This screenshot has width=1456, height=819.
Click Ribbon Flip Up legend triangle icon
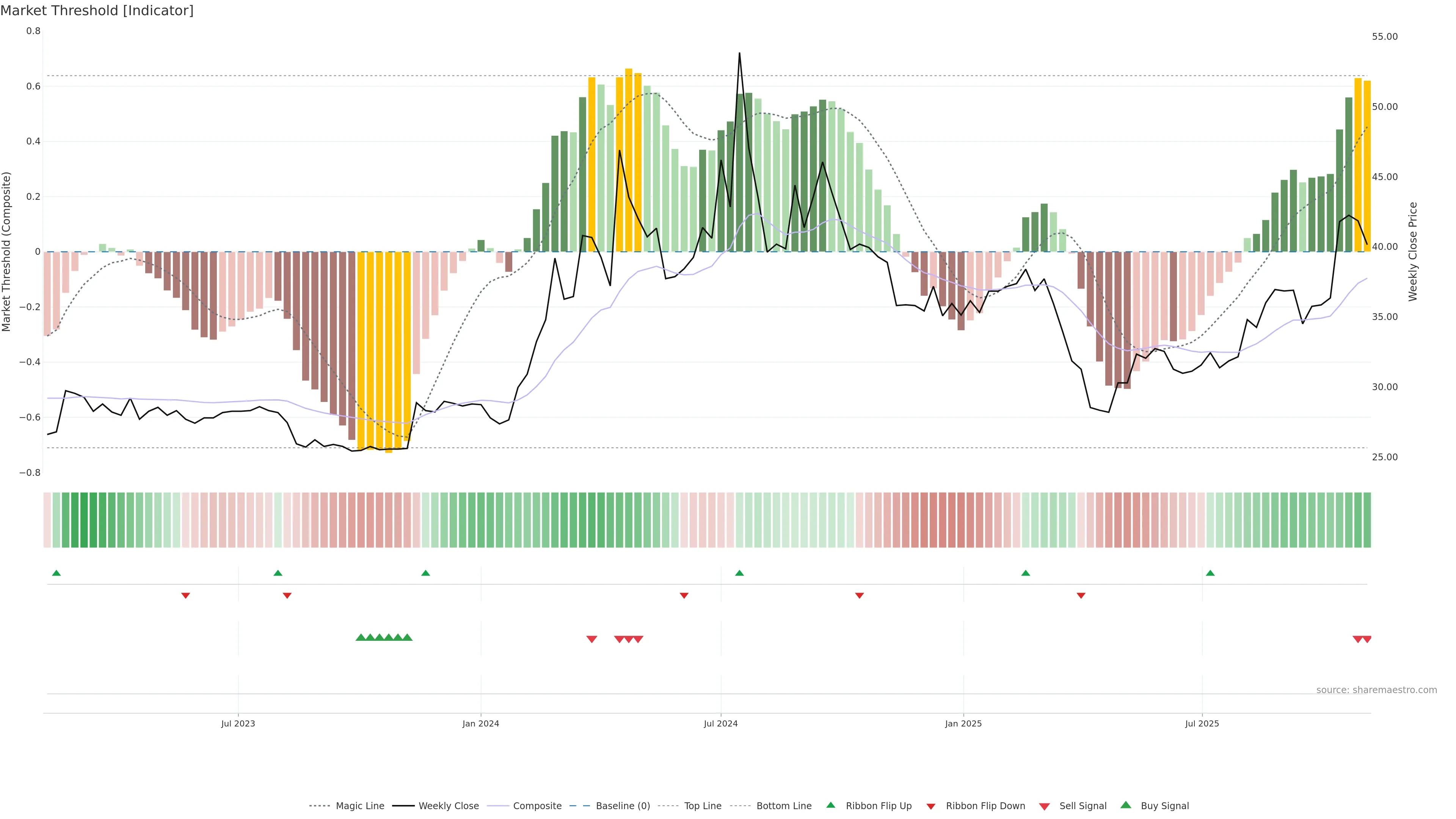830,805
